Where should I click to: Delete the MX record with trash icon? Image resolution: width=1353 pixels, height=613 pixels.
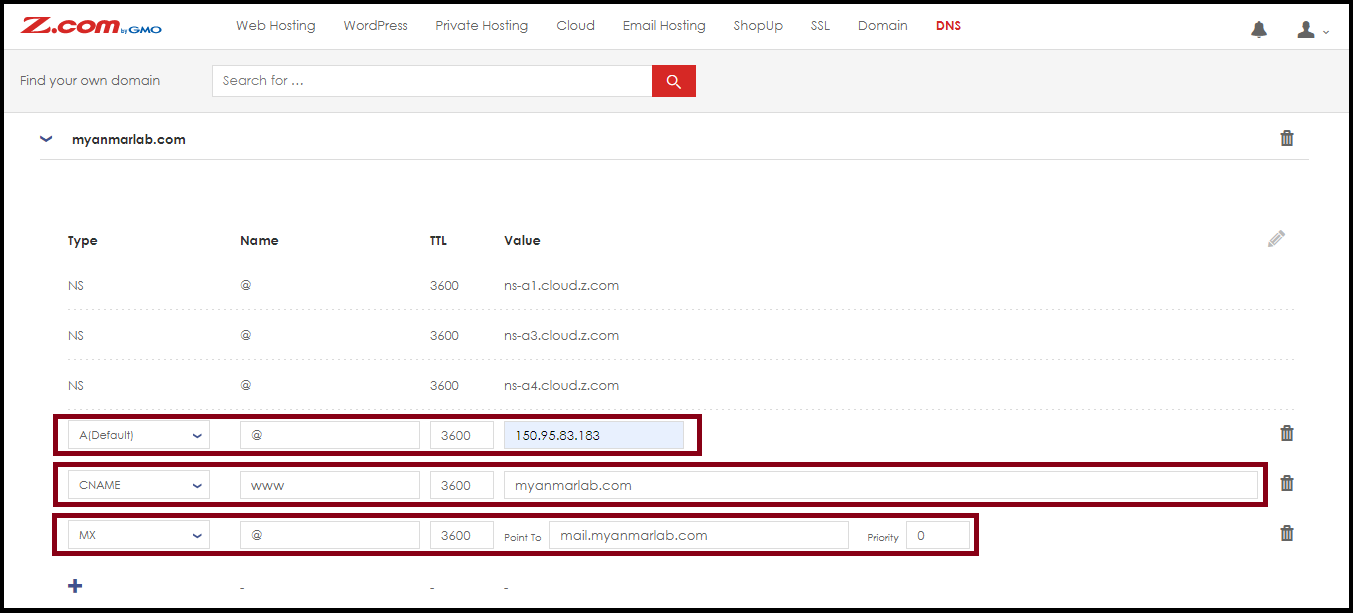pos(1287,533)
